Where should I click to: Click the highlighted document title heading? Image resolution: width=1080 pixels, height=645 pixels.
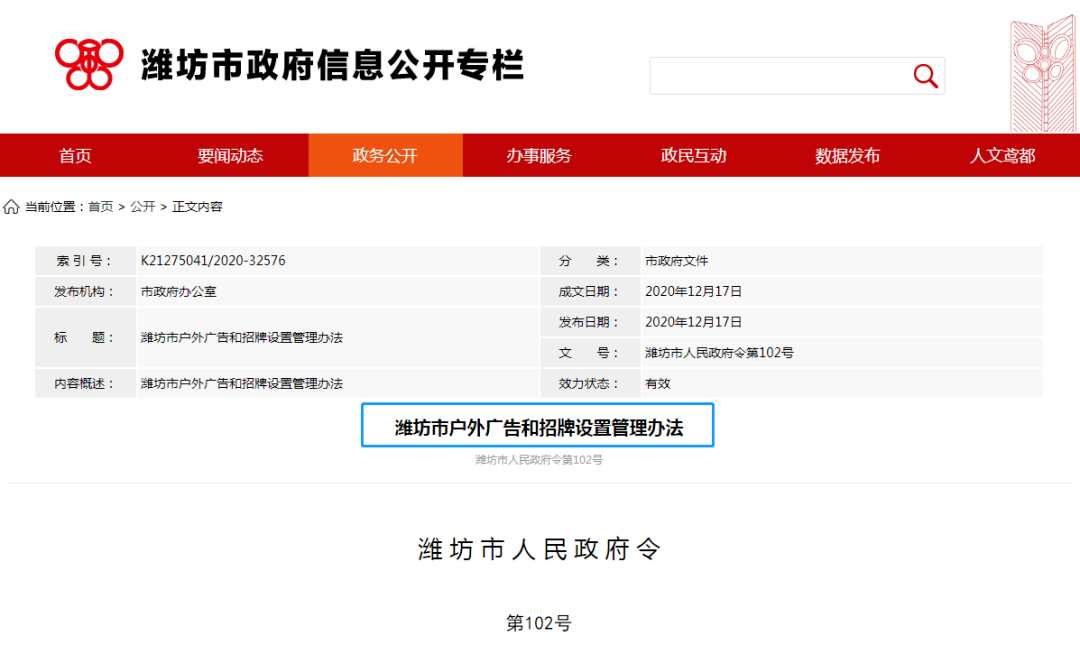click(538, 427)
